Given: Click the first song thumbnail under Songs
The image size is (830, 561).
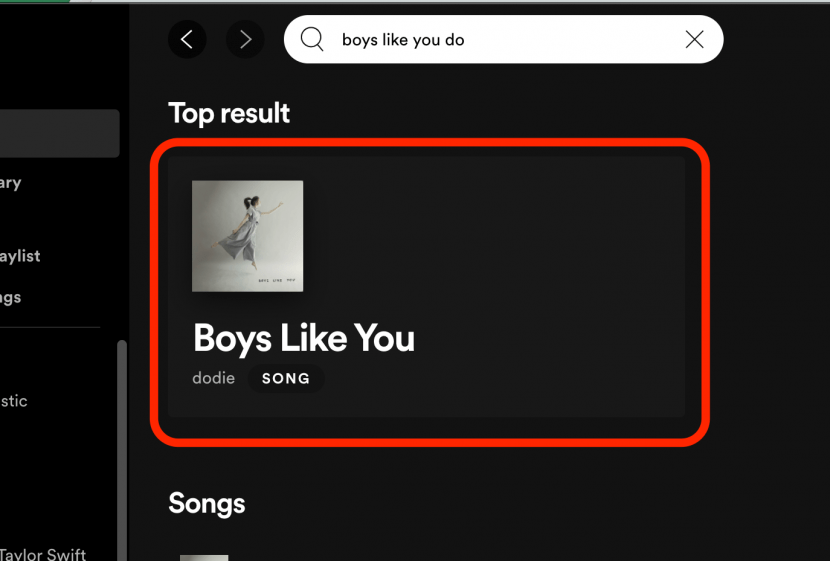Looking at the screenshot, I should tap(204, 557).
